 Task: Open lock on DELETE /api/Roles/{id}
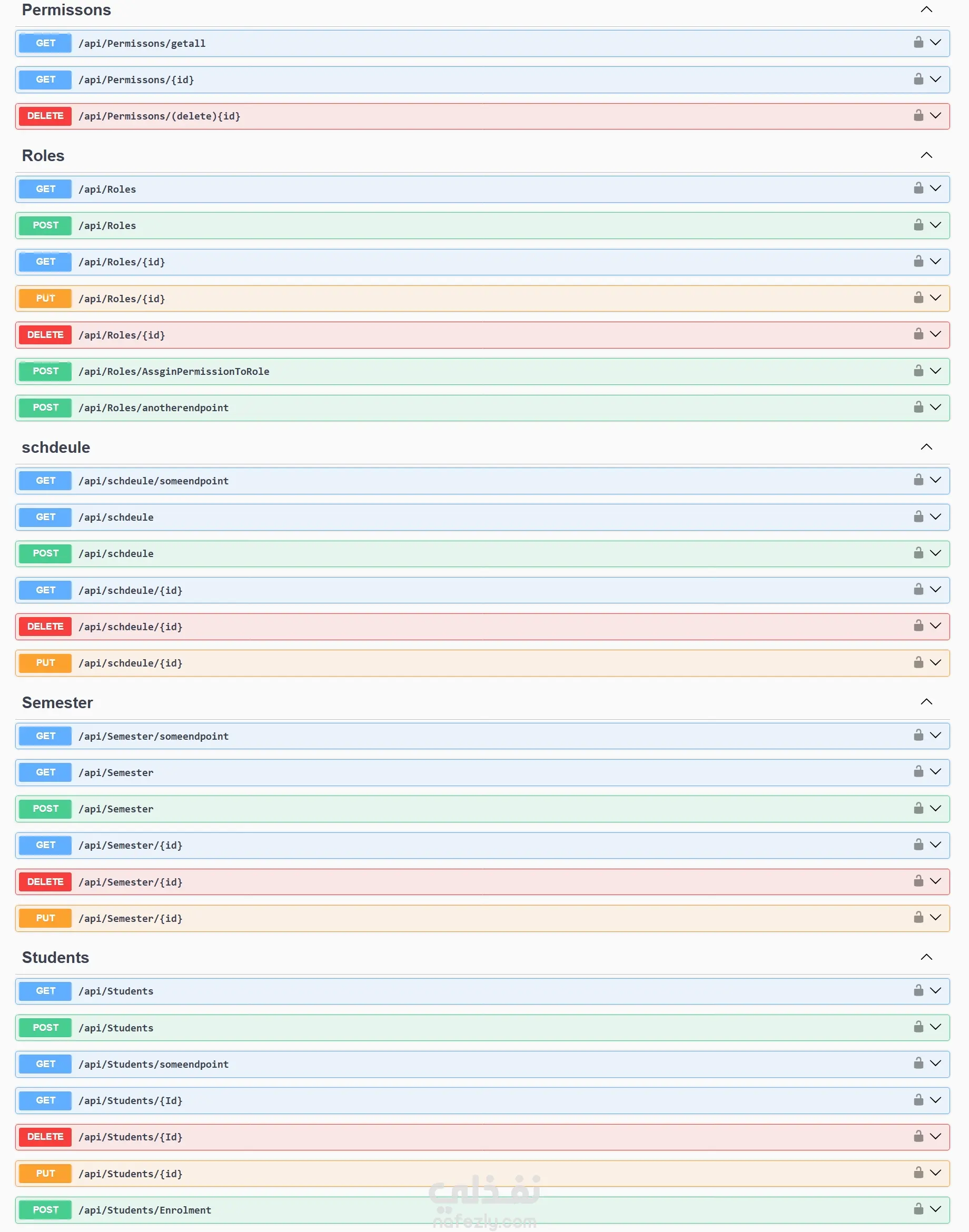tap(918, 333)
